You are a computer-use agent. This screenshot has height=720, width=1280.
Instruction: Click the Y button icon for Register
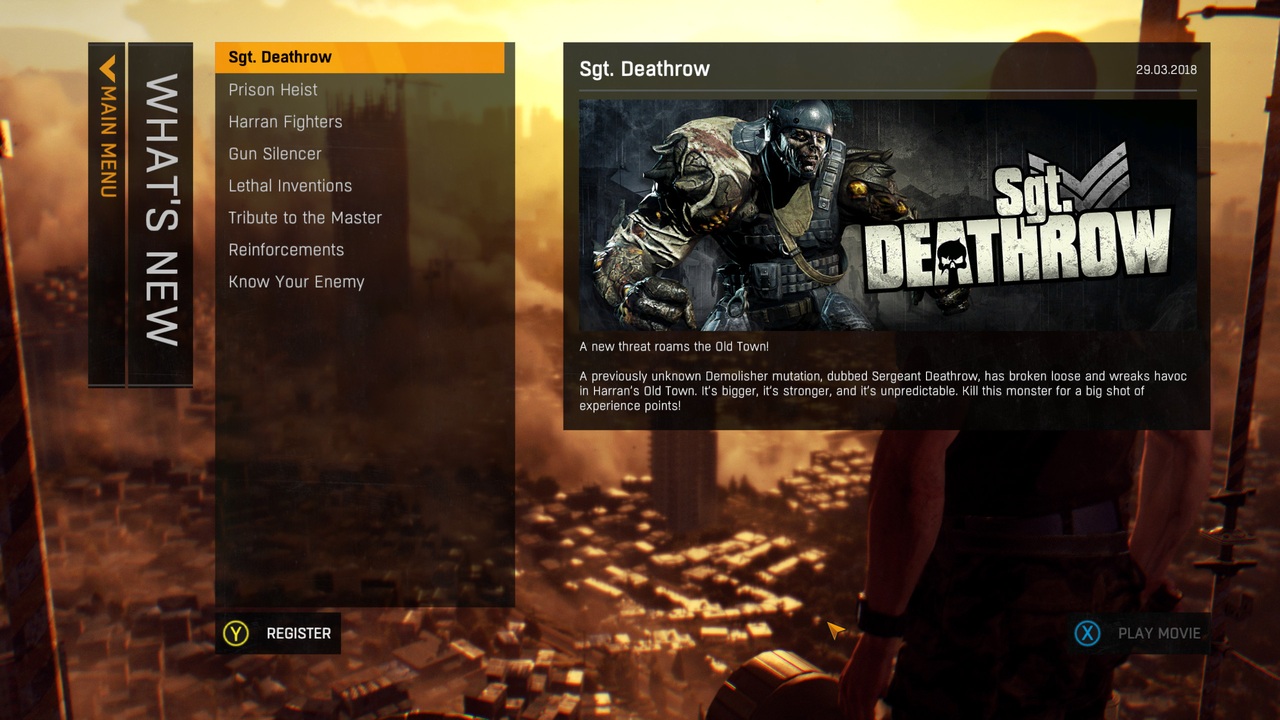click(236, 633)
